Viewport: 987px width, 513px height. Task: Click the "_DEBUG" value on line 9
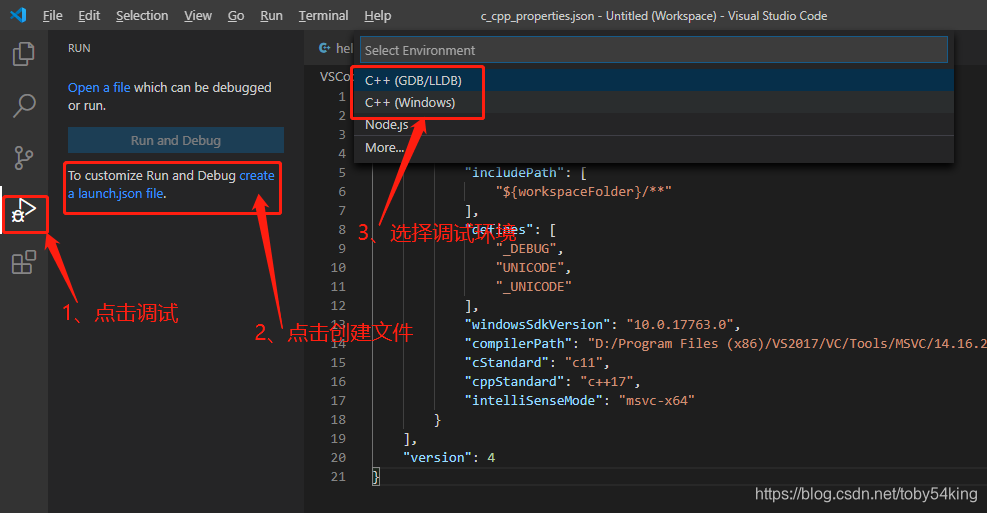526,249
